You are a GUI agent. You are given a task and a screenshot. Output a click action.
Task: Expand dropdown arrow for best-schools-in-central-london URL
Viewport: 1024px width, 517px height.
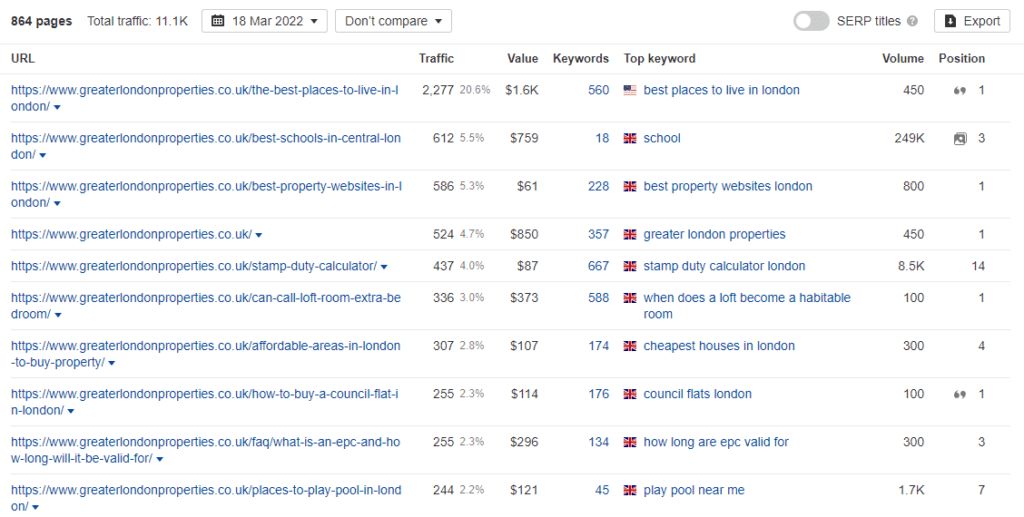pyautogui.click(x=42, y=155)
